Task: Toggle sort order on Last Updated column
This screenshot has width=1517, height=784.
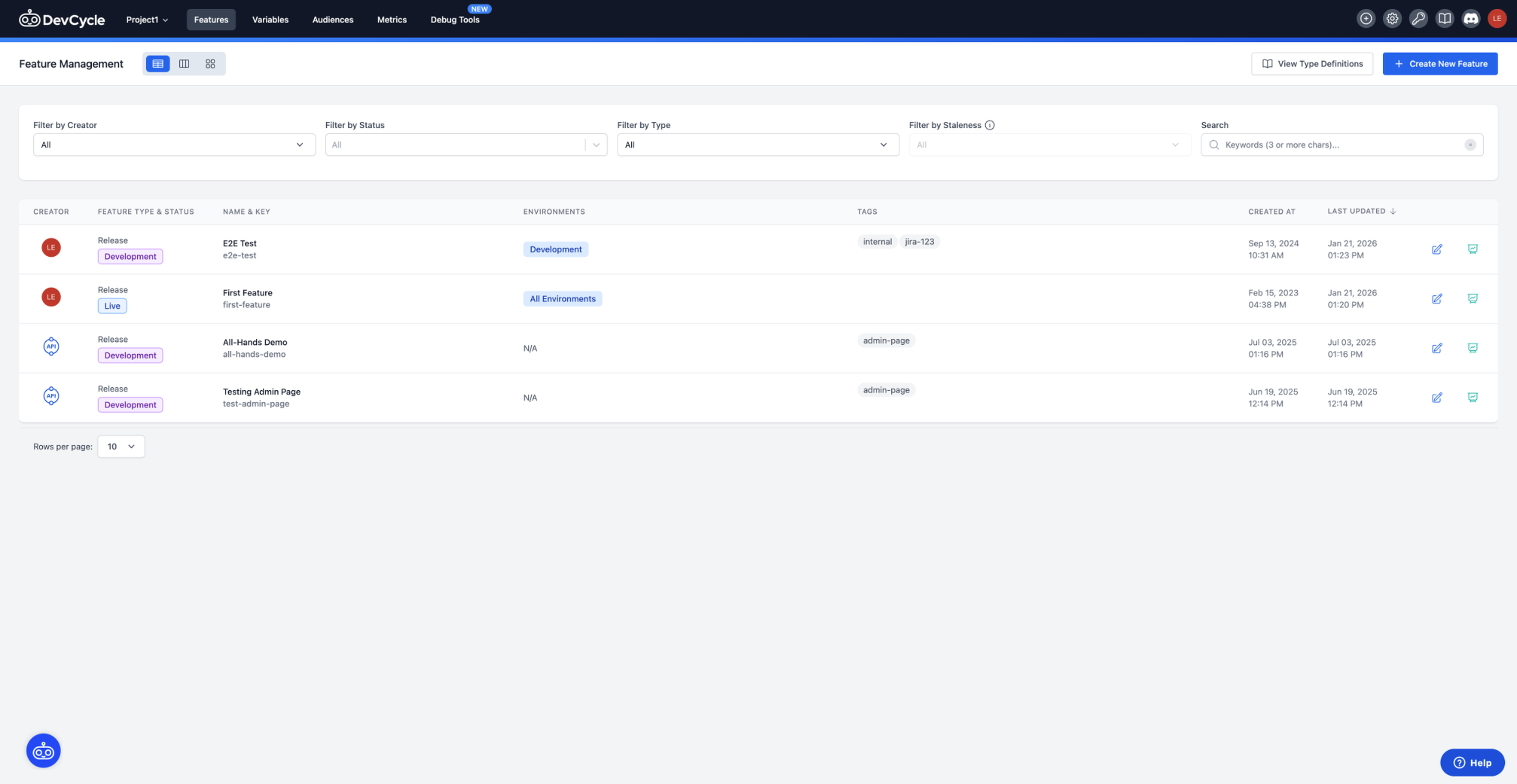Action: tap(1360, 211)
